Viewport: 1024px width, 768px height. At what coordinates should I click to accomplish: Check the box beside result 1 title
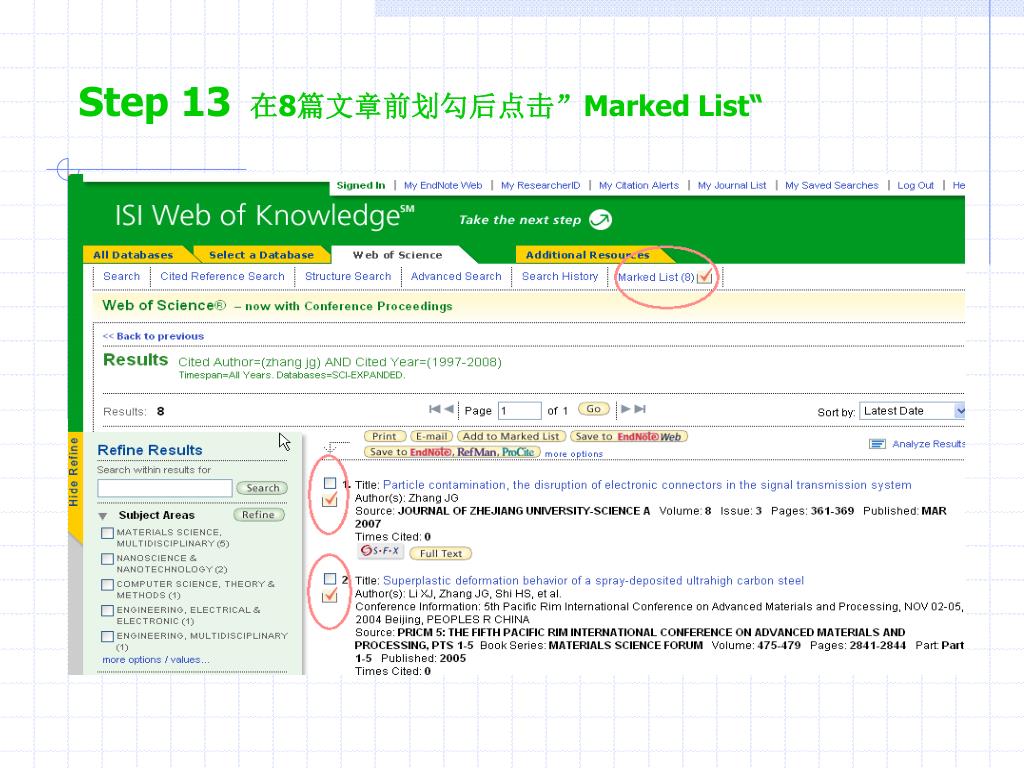(330, 483)
